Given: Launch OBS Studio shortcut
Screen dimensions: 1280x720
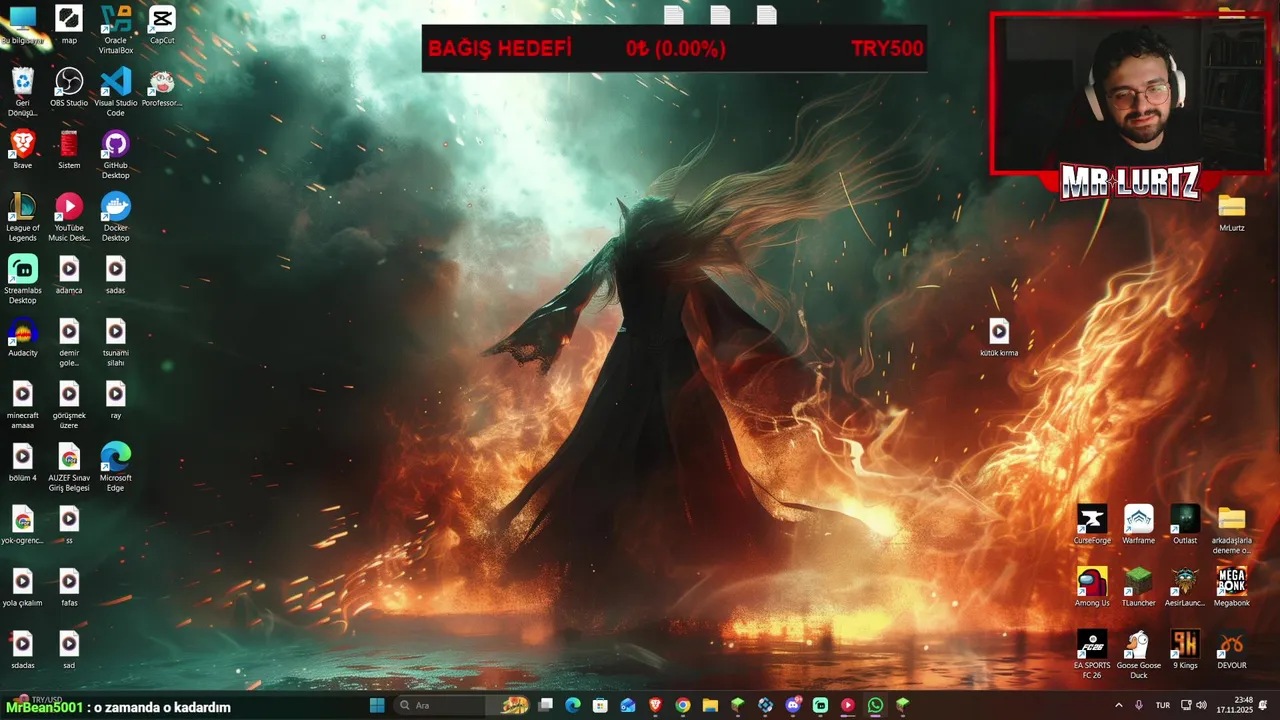Looking at the screenshot, I should [69, 86].
